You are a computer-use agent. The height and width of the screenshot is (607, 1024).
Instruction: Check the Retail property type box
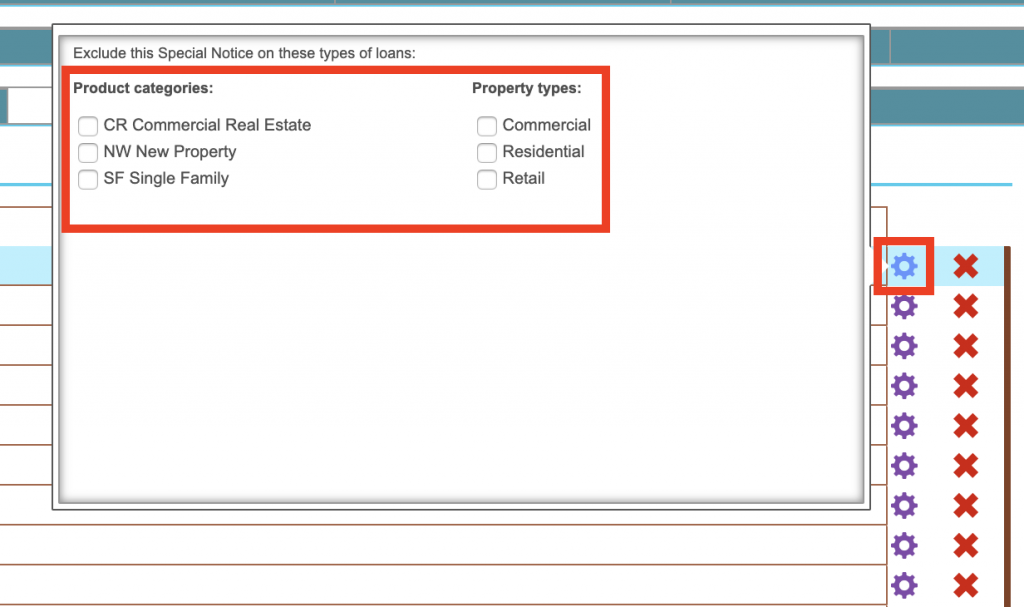(487, 180)
